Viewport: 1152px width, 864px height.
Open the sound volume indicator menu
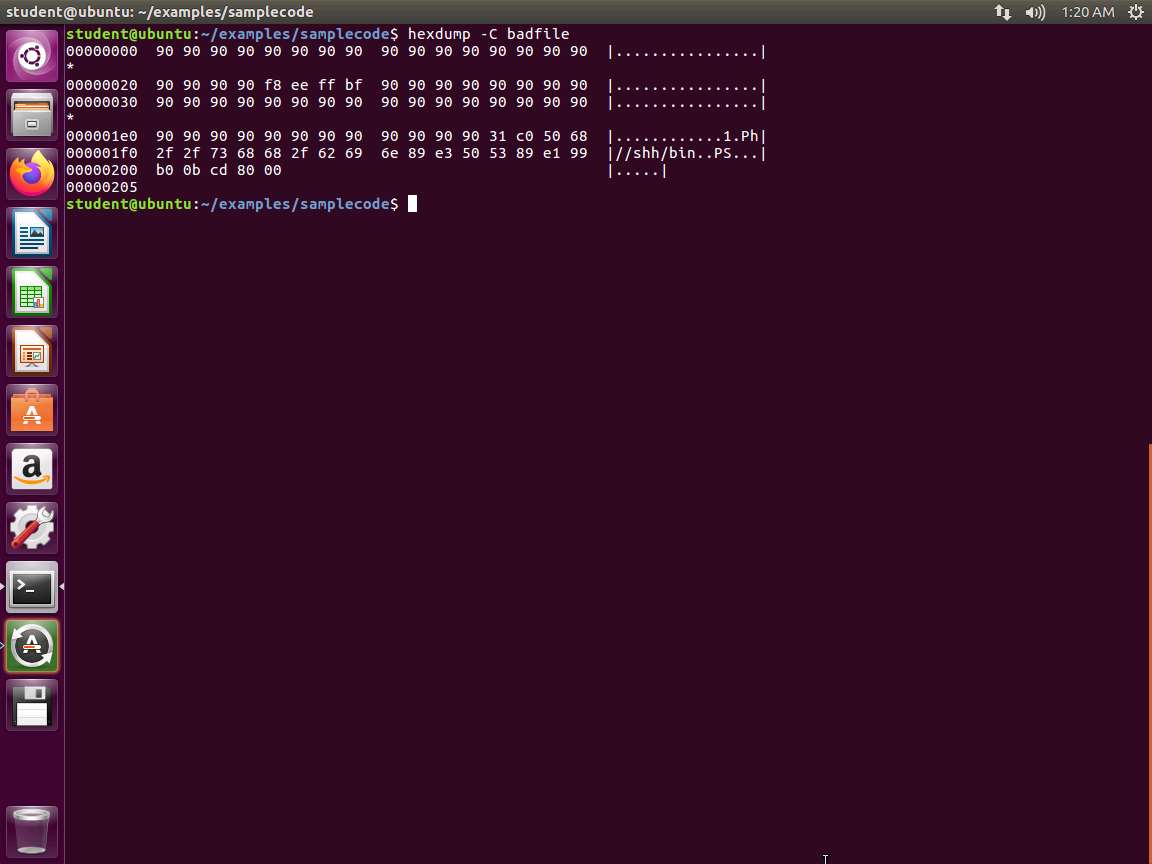pyautogui.click(x=1035, y=12)
